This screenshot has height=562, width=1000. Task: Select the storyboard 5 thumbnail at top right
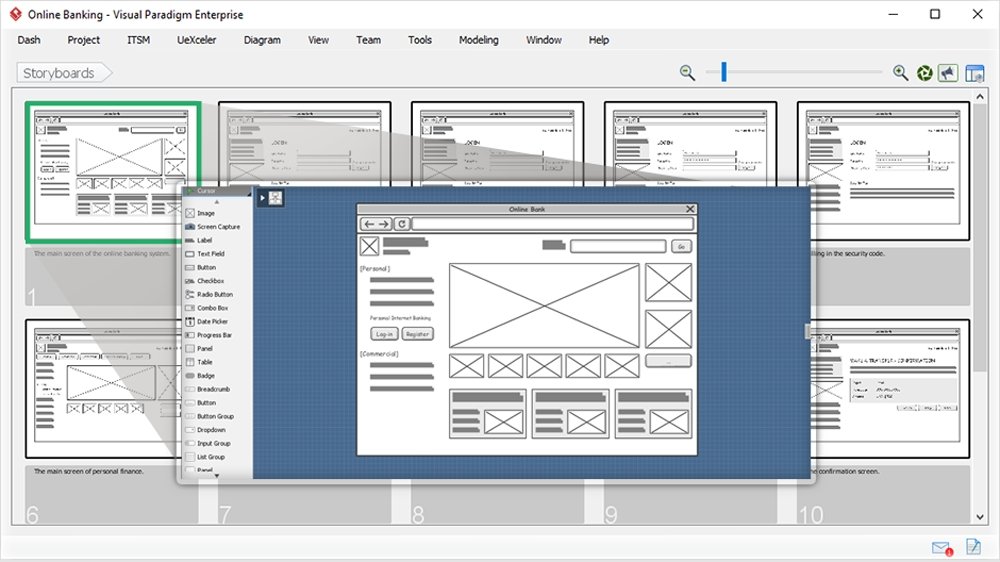click(883, 171)
